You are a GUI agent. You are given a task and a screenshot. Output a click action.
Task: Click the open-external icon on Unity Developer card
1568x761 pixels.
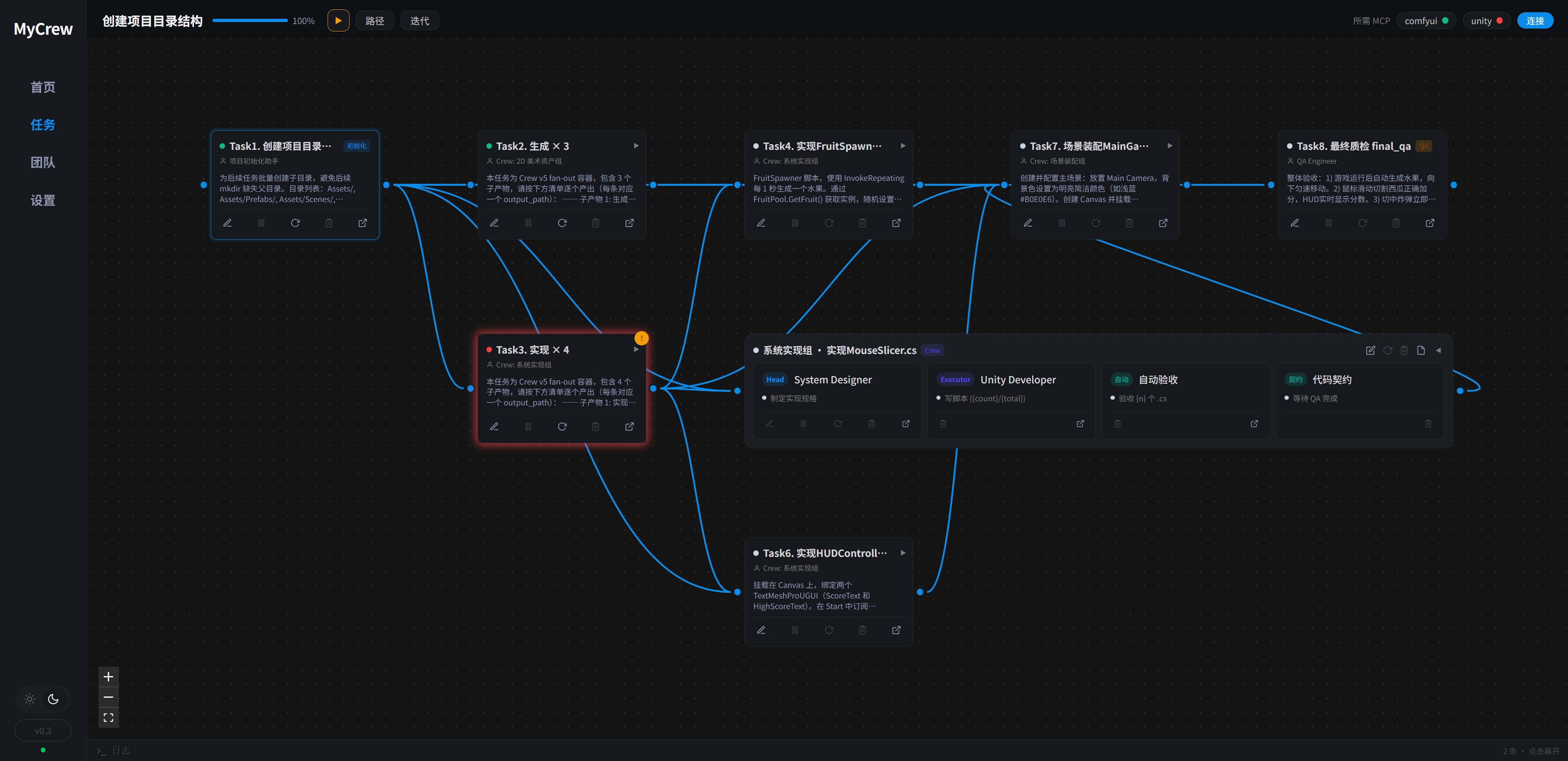[x=1080, y=423]
